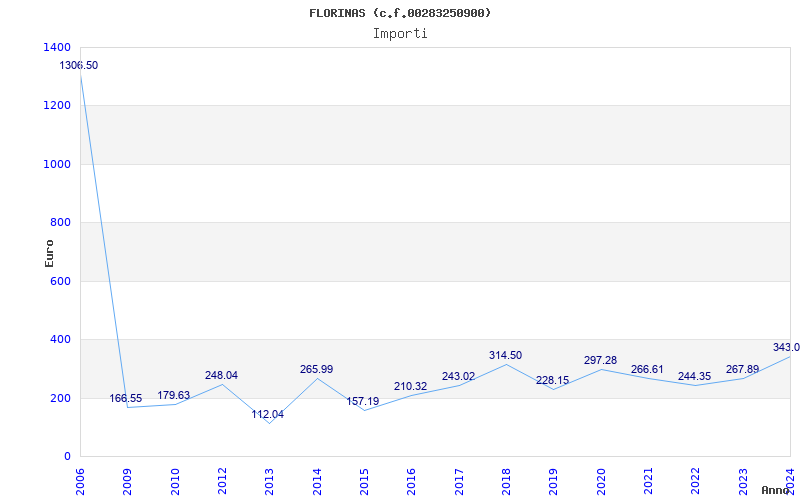Image resolution: width=800 pixels, height=500 pixels.
Task: Click the Anno x-axis label
Action: coord(776,490)
